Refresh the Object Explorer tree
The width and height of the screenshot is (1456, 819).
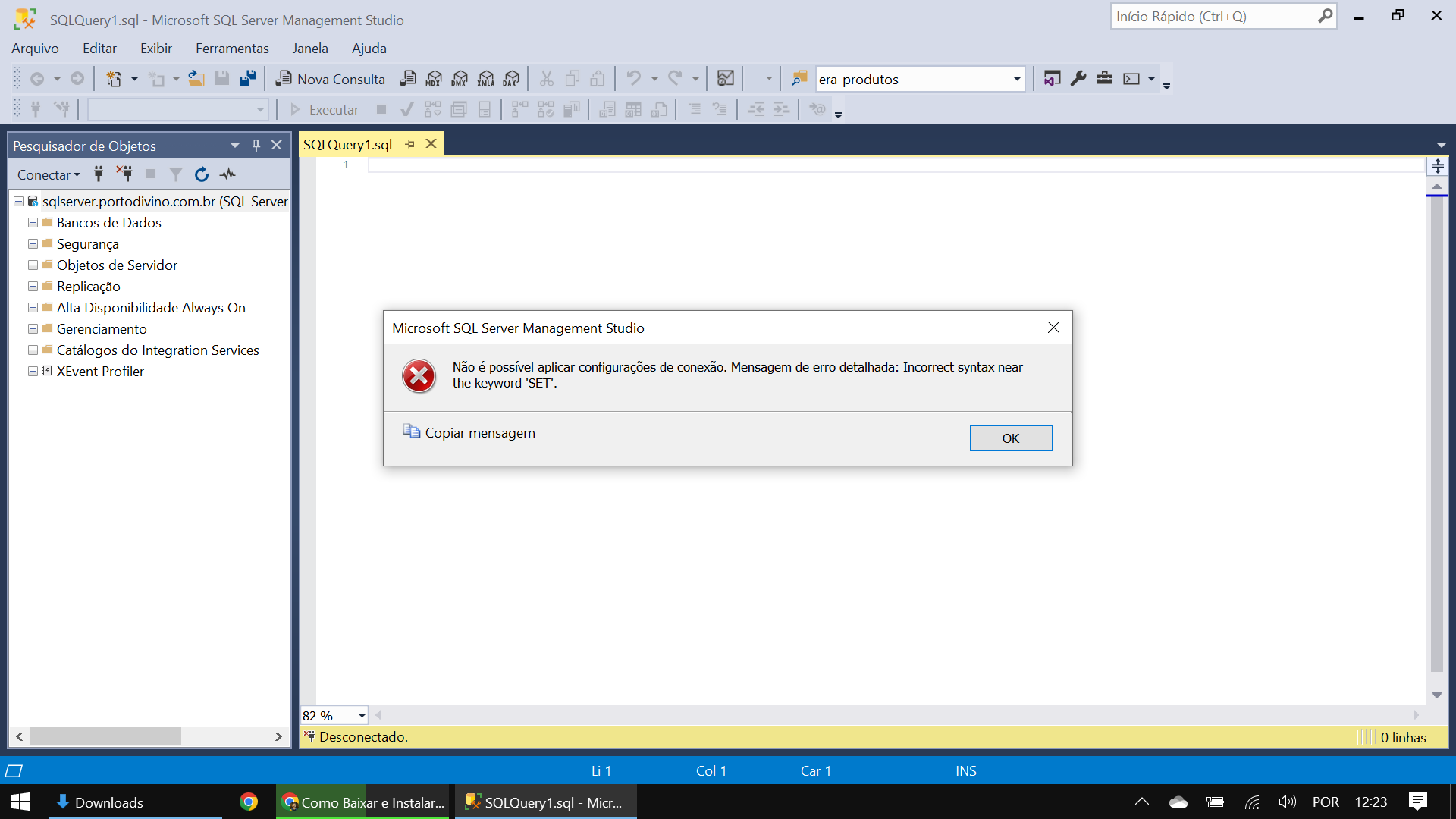point(201,174)
